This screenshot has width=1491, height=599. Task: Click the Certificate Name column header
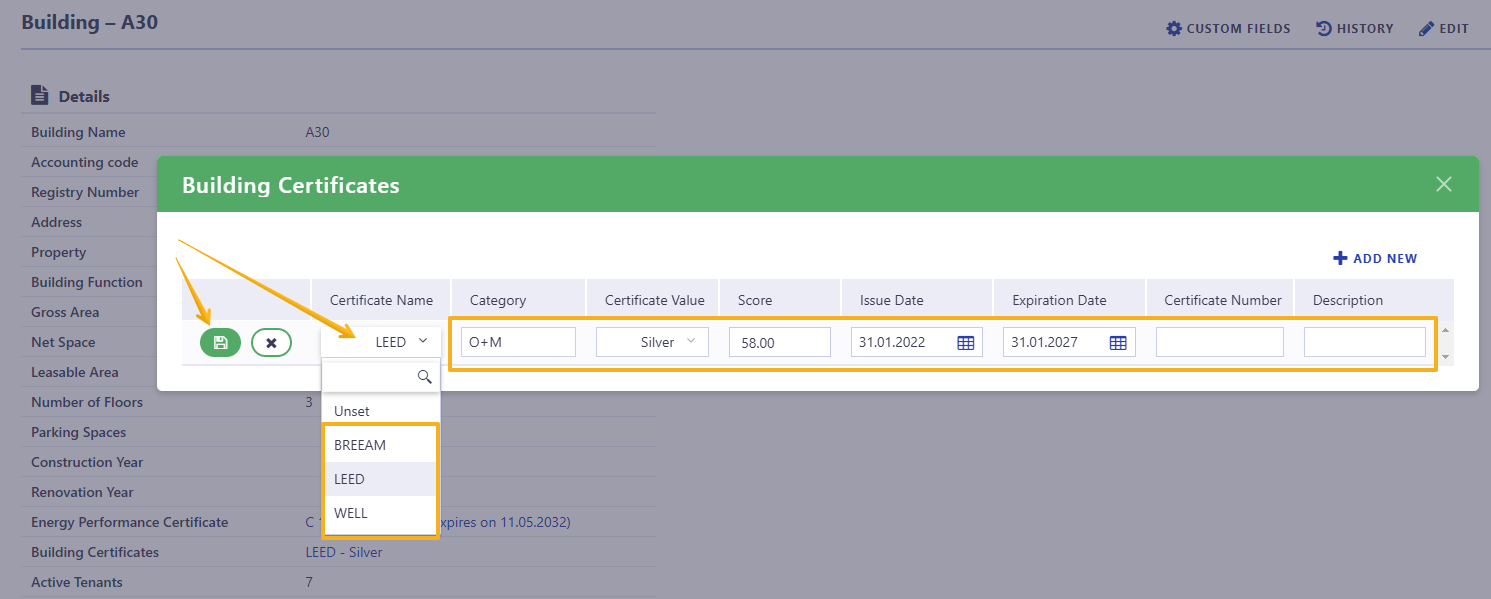(x=381, y=300)
